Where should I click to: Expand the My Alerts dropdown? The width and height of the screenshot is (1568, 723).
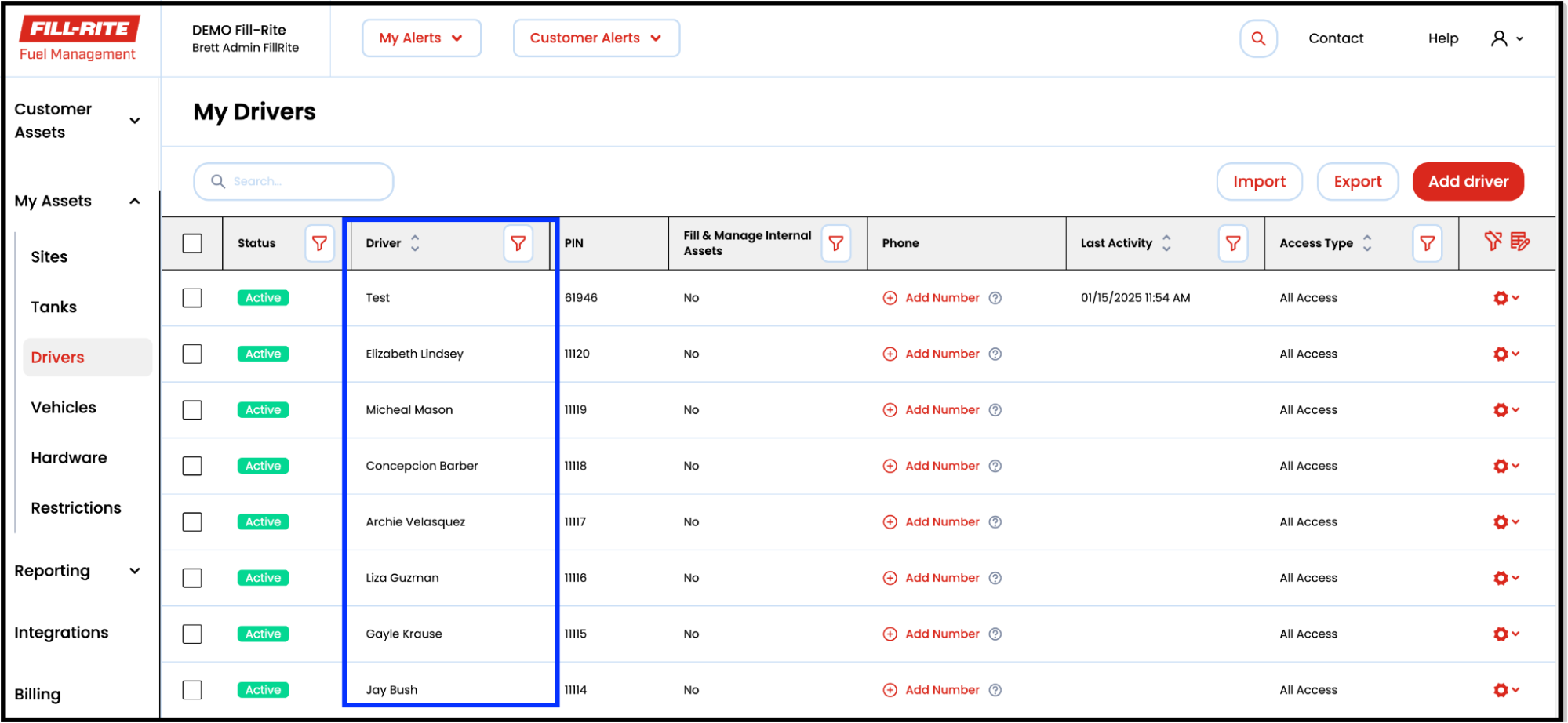click(x=421, y=38)
